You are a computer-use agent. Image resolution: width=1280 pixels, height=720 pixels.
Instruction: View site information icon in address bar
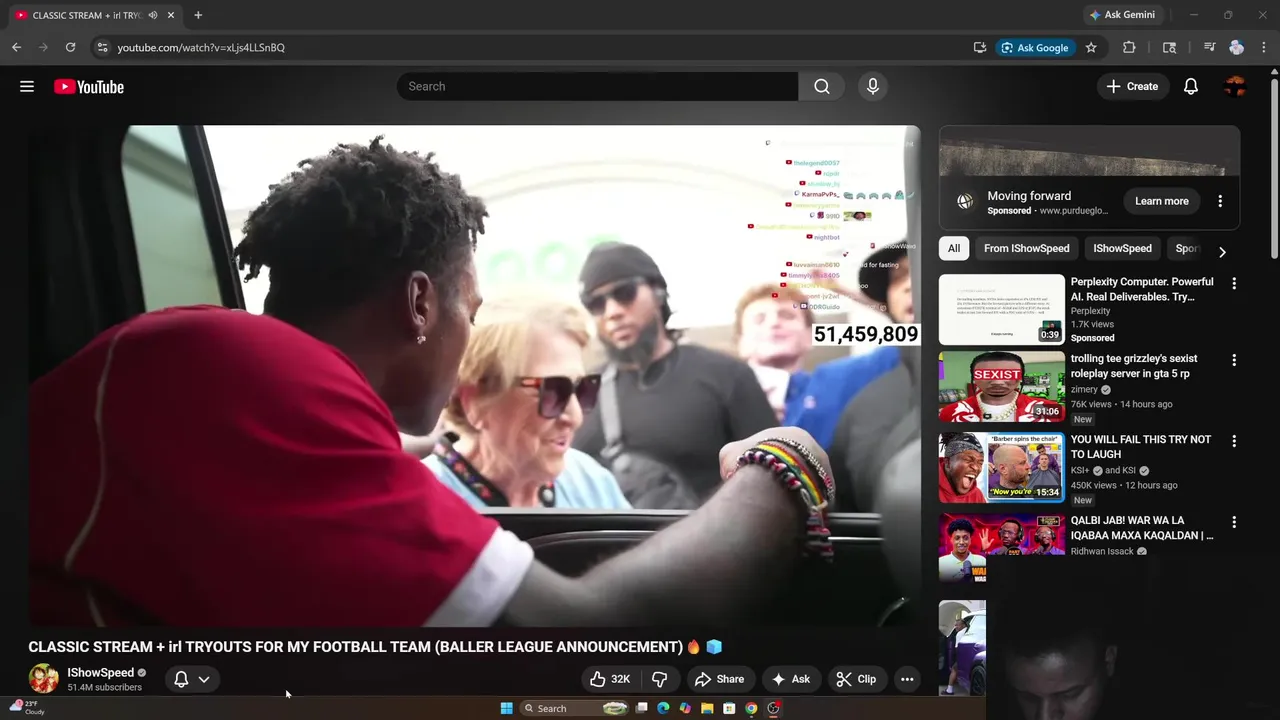(101, 47)
